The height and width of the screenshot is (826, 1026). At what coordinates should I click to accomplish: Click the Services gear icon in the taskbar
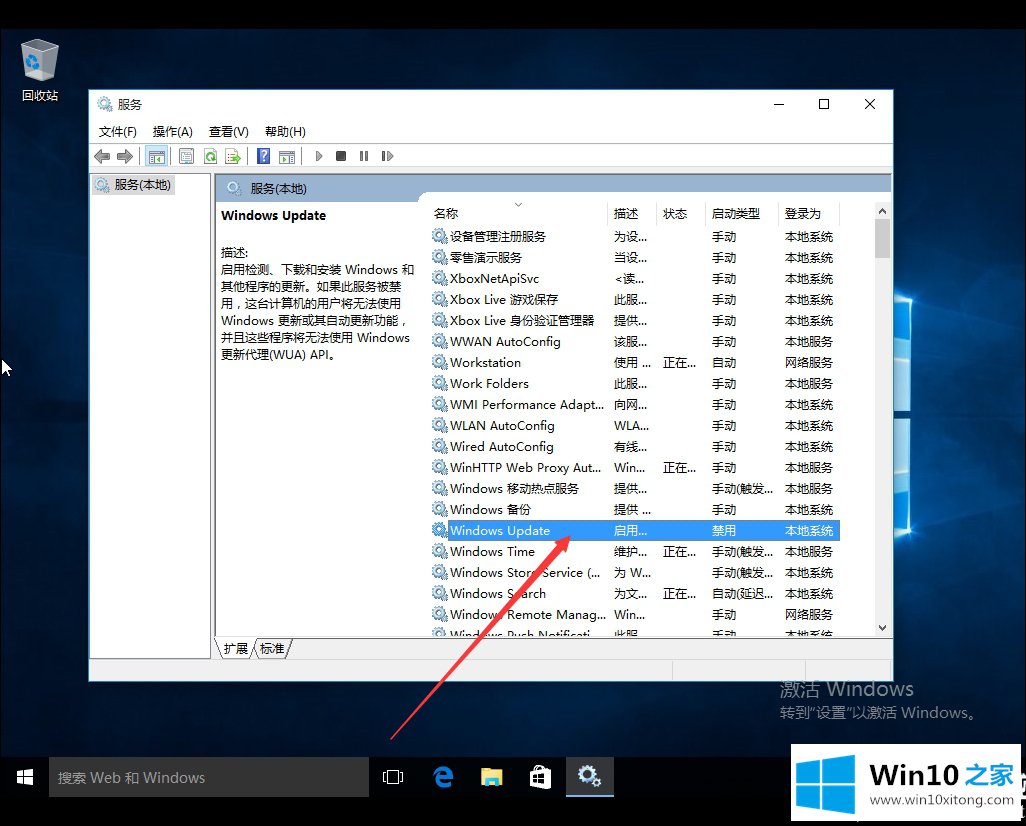coord(590,777)
